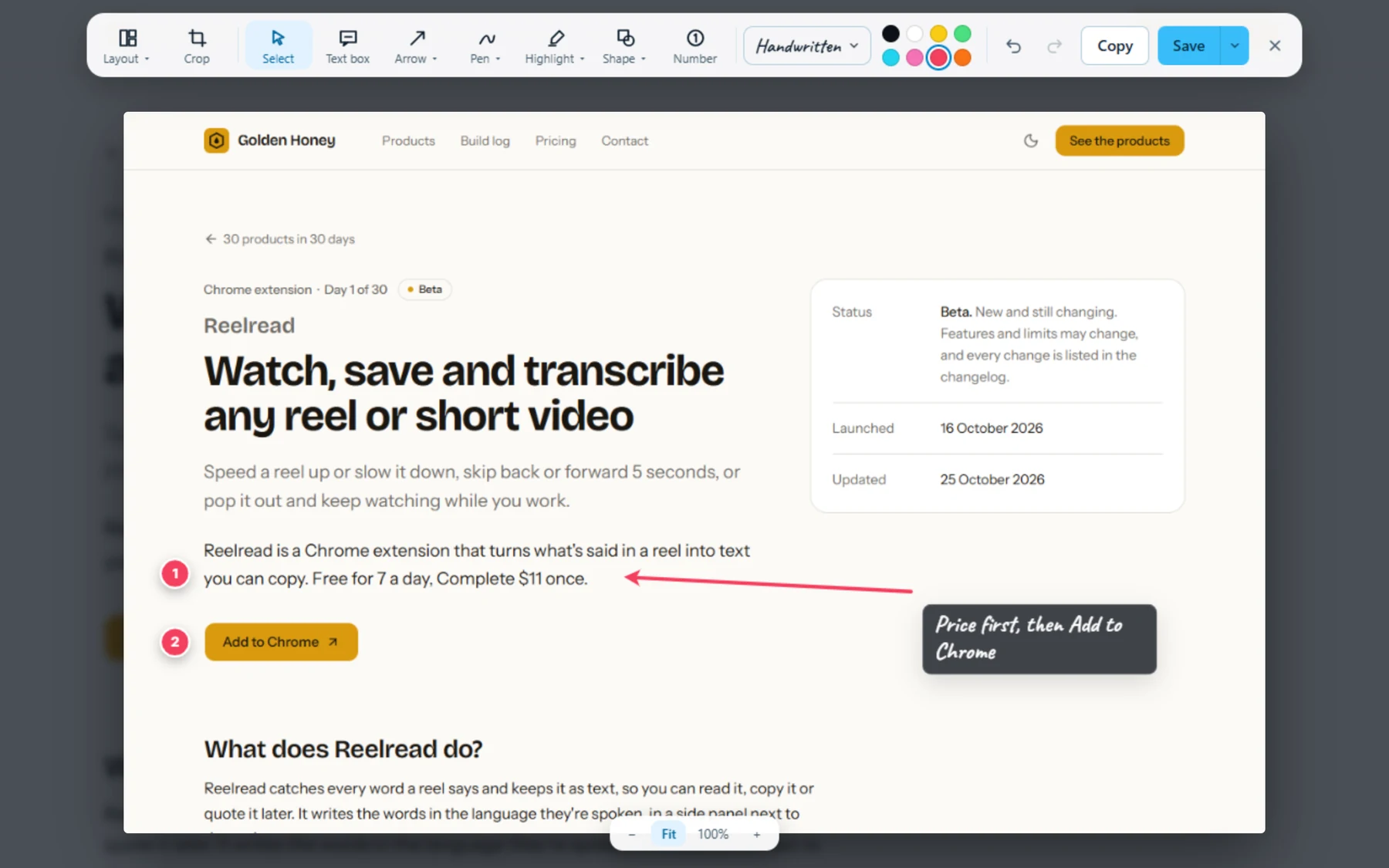This screenshot has height=868, width=1389.
Task: Select the Highlight tool
Action: pos(555,46)
